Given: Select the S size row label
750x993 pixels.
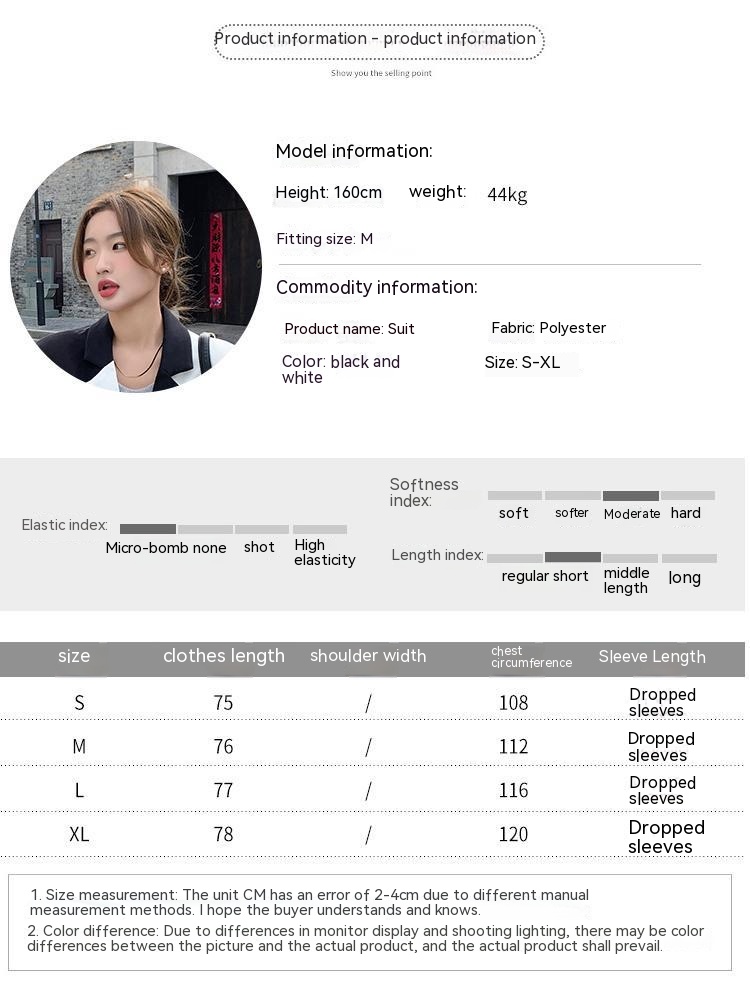Looking at the screenshot, I should point(79,703).
